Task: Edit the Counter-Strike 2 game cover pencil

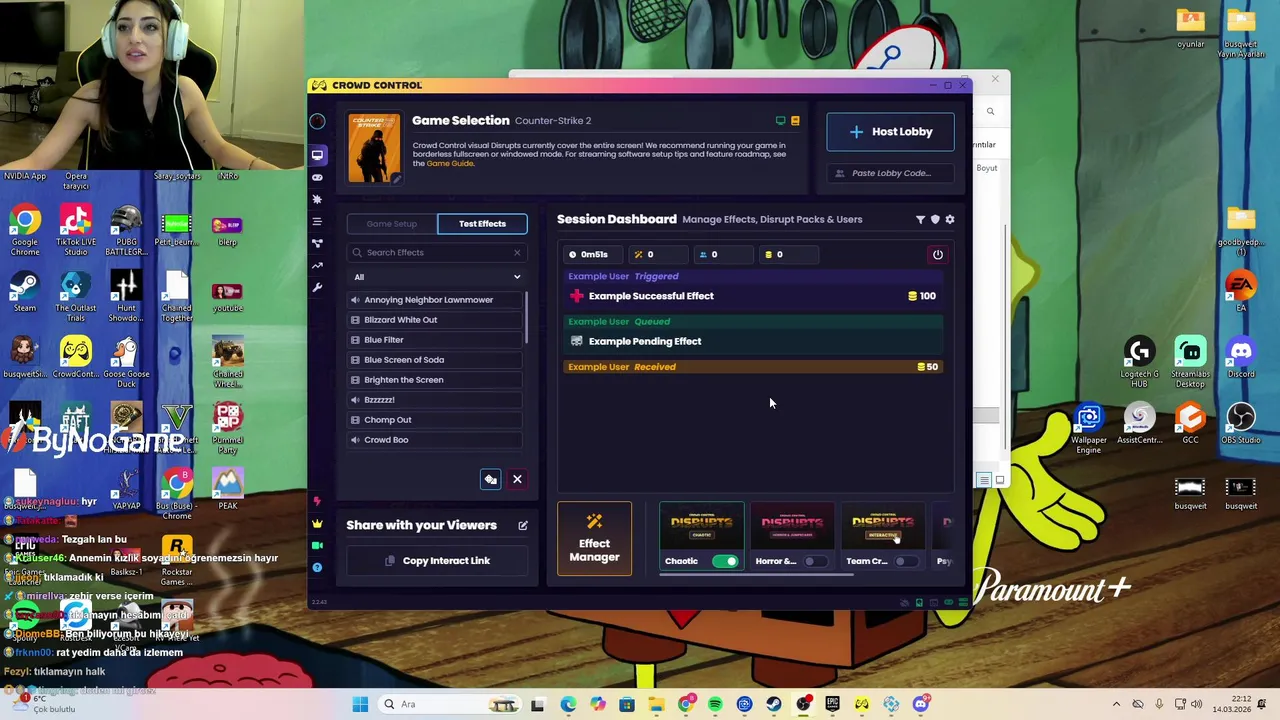Action: (396, 179)
